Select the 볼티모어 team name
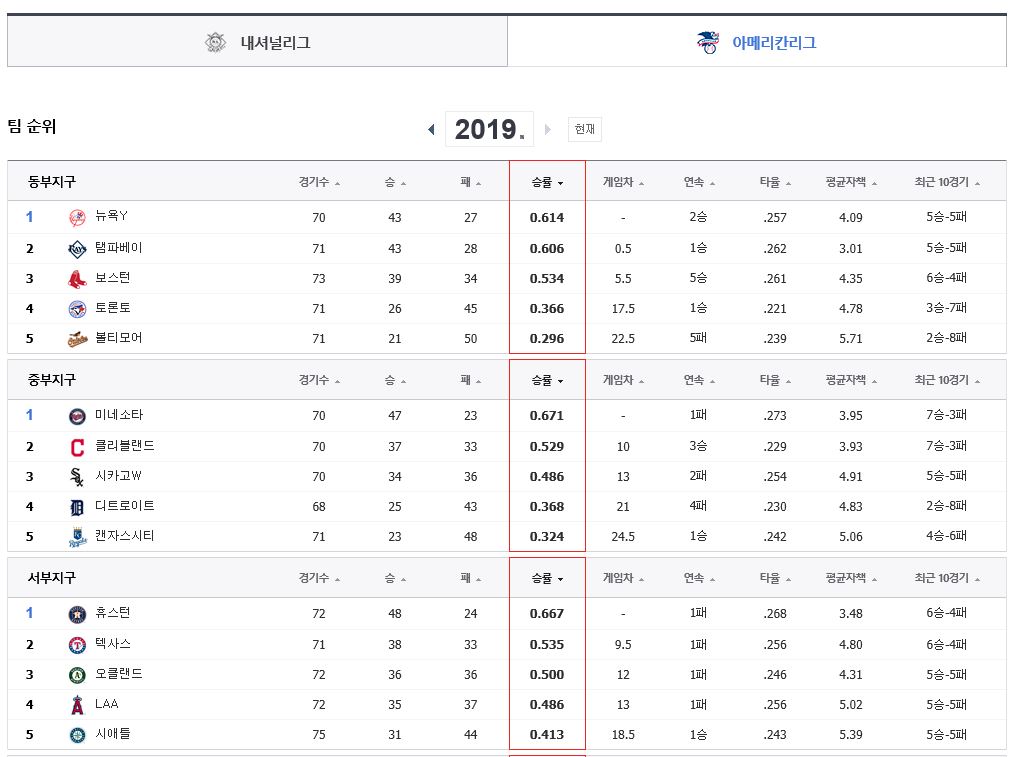This screenshot has width=1011, height=757. 119,337
